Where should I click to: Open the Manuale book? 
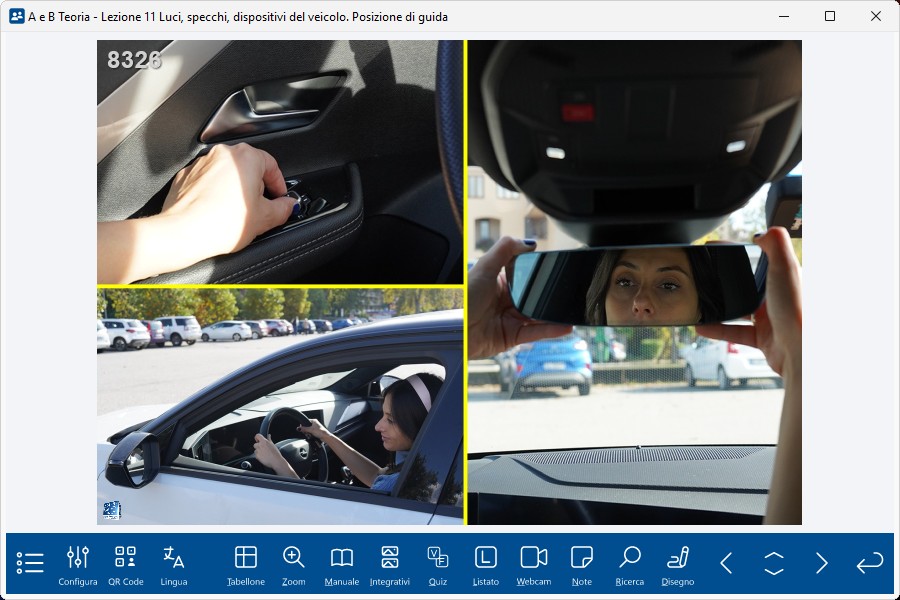[x=342, y=565]
